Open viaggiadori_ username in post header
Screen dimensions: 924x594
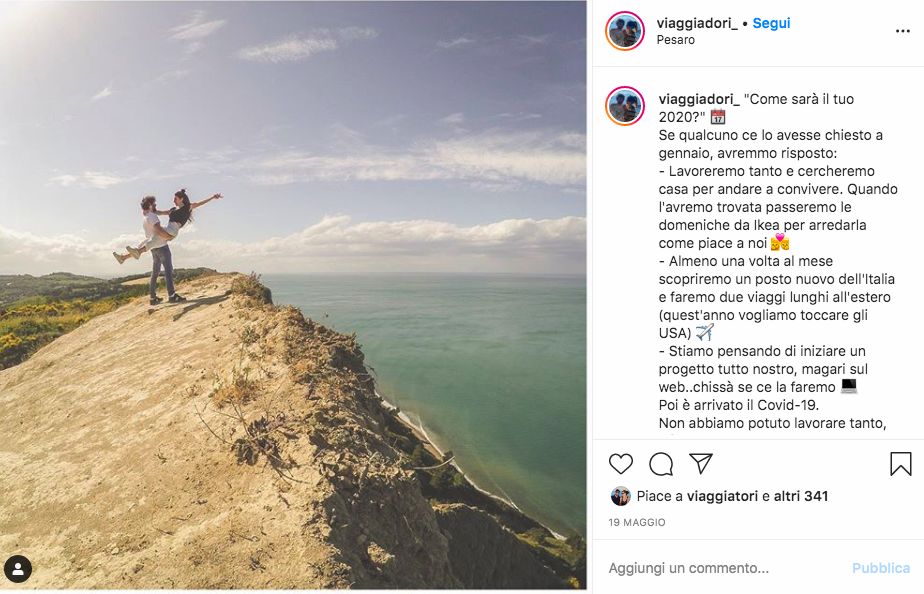[x=697, y=23]
